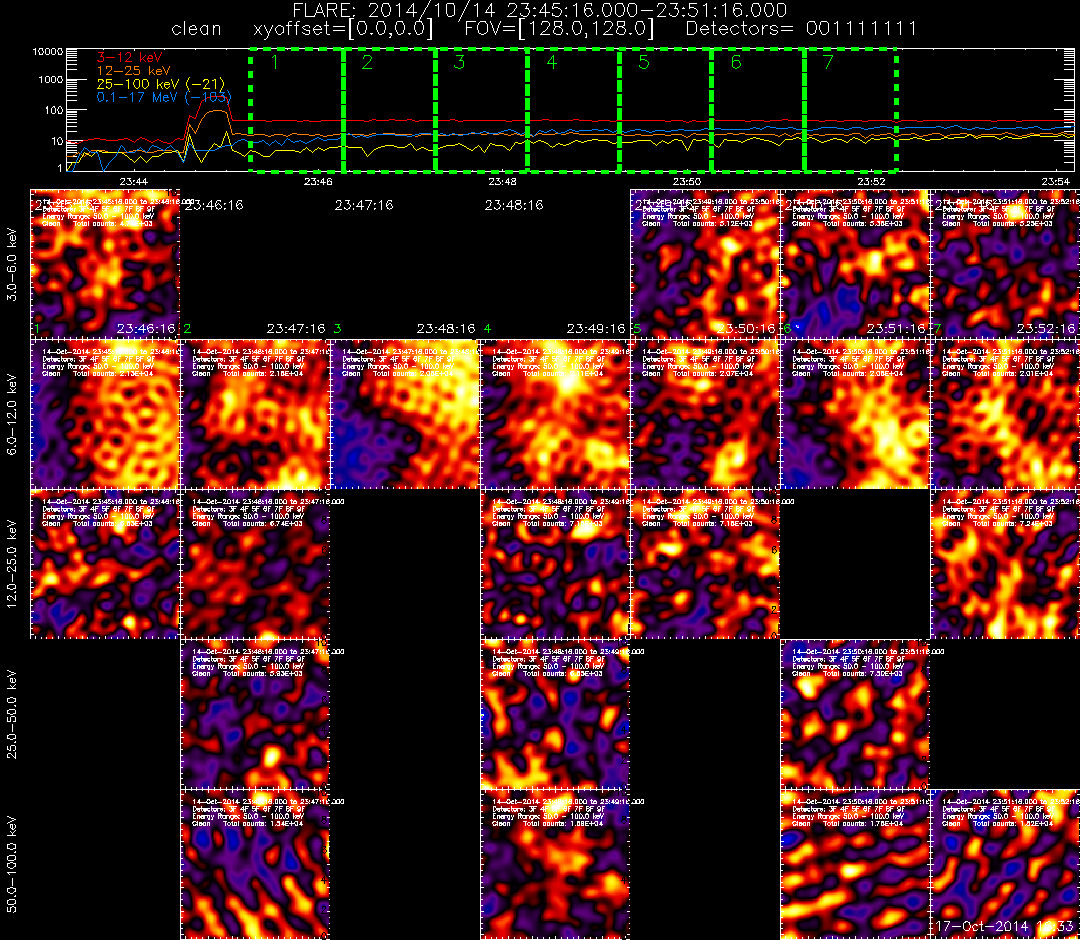This screenshot has width=1080, height=940.
Task: View the 12.0-25.0 keV image for interval 1
Action: coord(105,564)
